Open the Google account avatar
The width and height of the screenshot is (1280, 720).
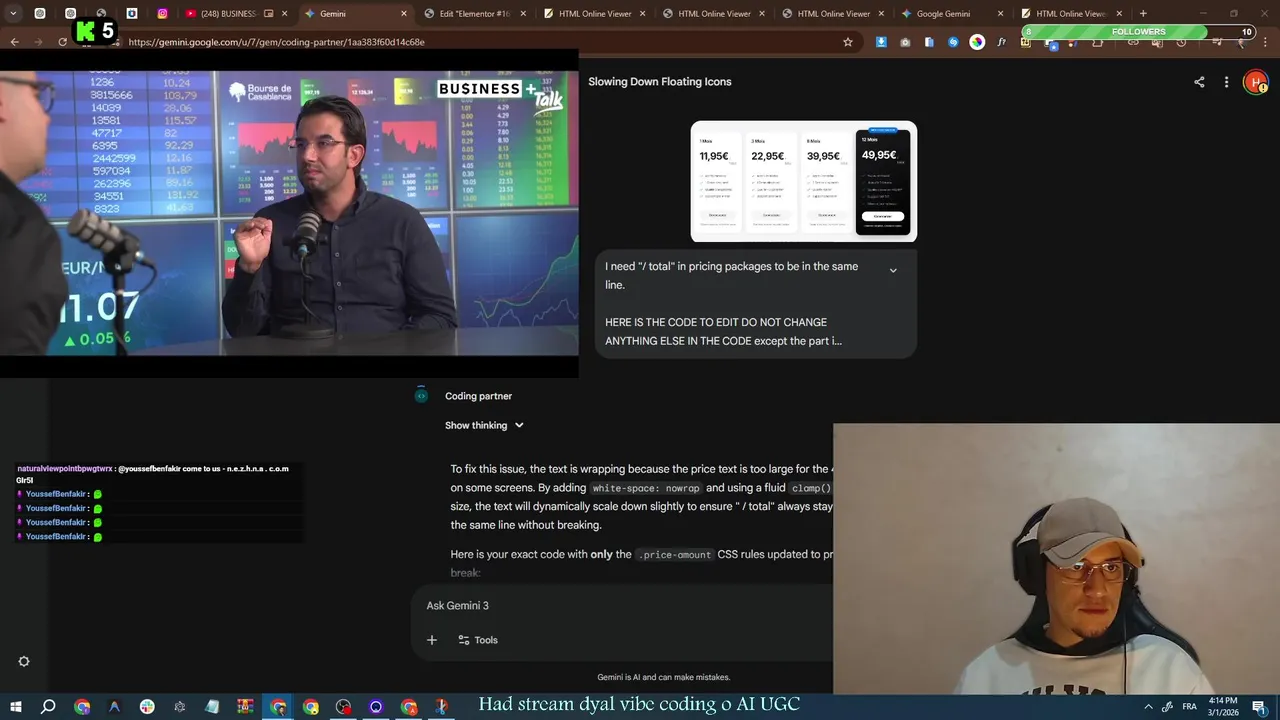[x=1255, y=82]
